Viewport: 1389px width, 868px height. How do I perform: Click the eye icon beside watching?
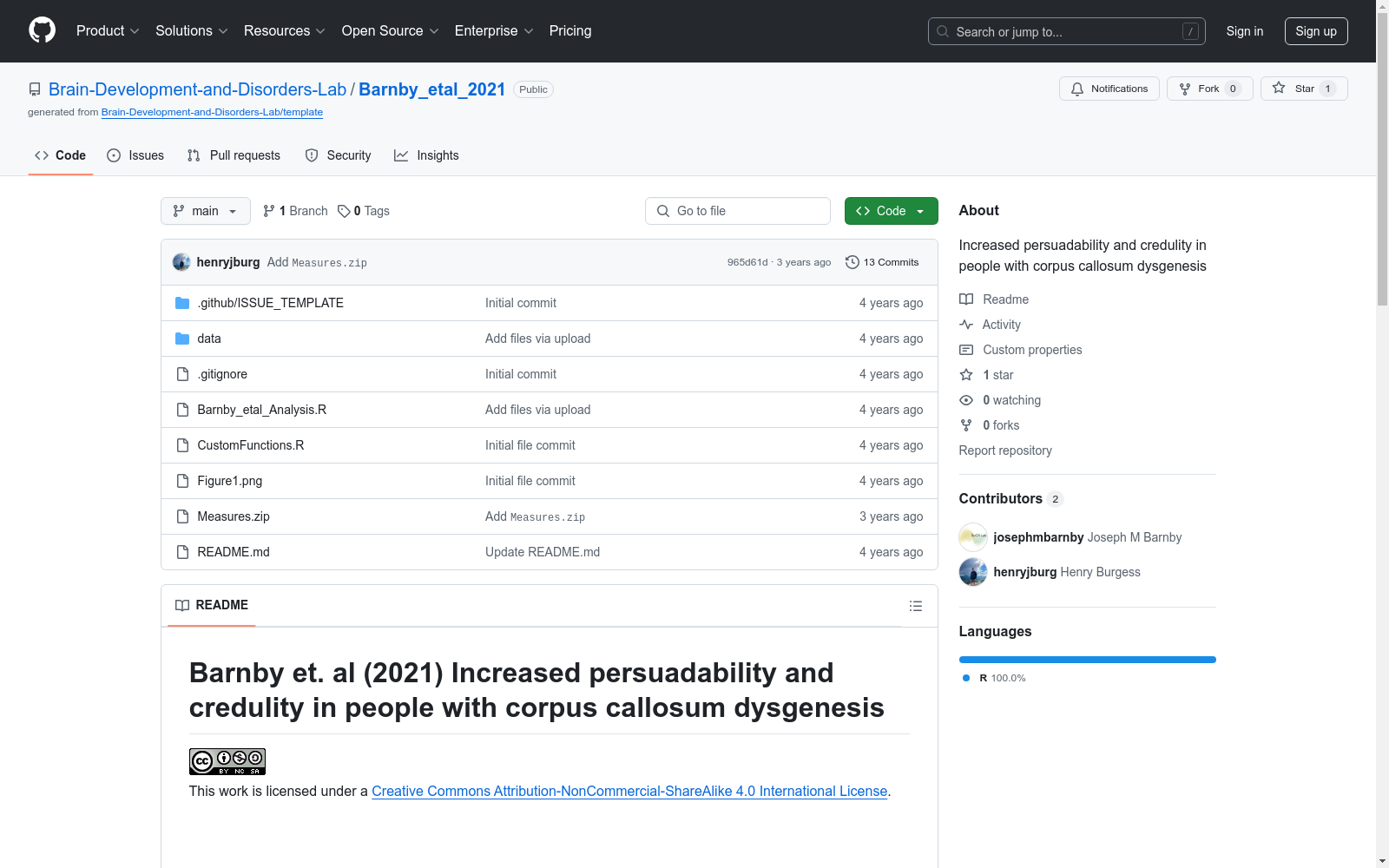[966, 400]
